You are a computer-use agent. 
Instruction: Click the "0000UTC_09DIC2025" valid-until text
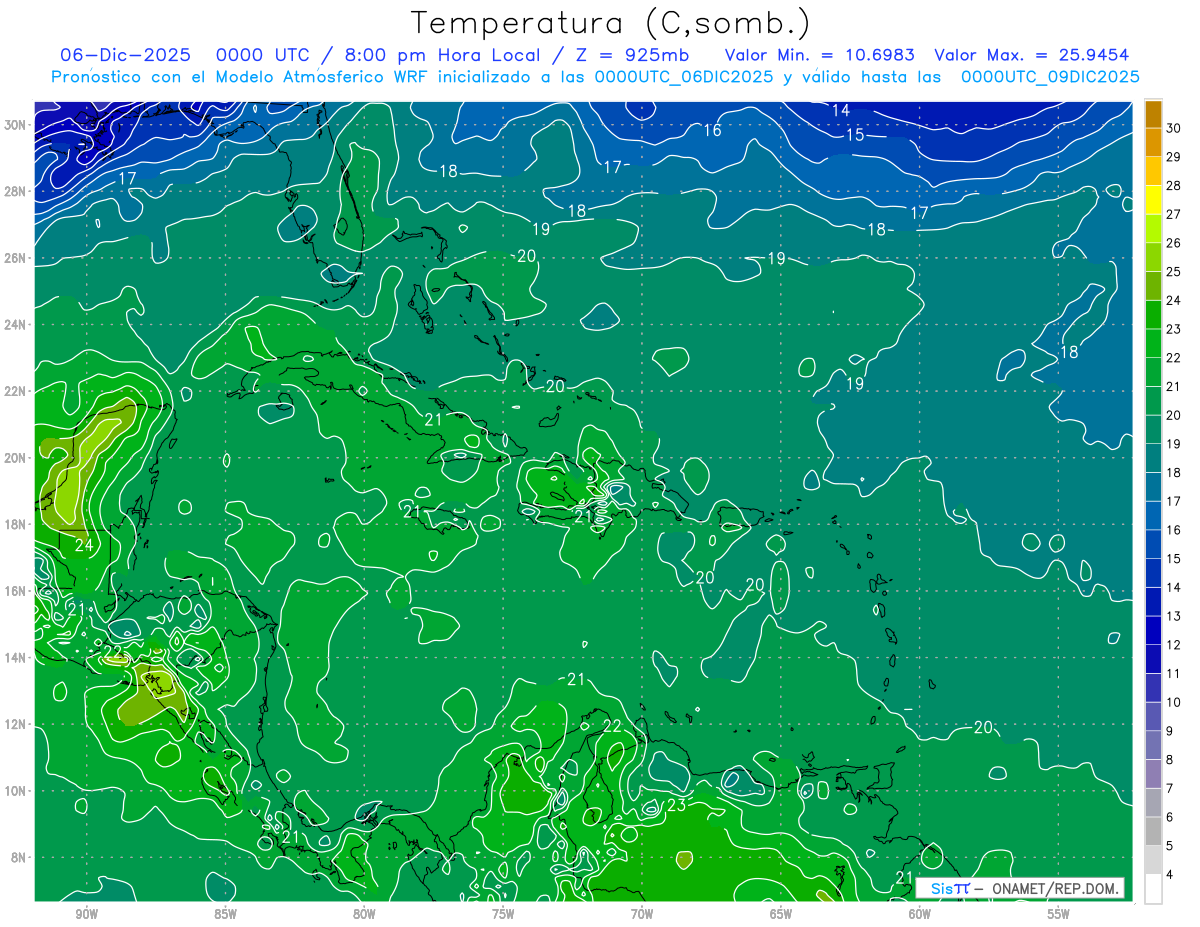point(1049,77)
